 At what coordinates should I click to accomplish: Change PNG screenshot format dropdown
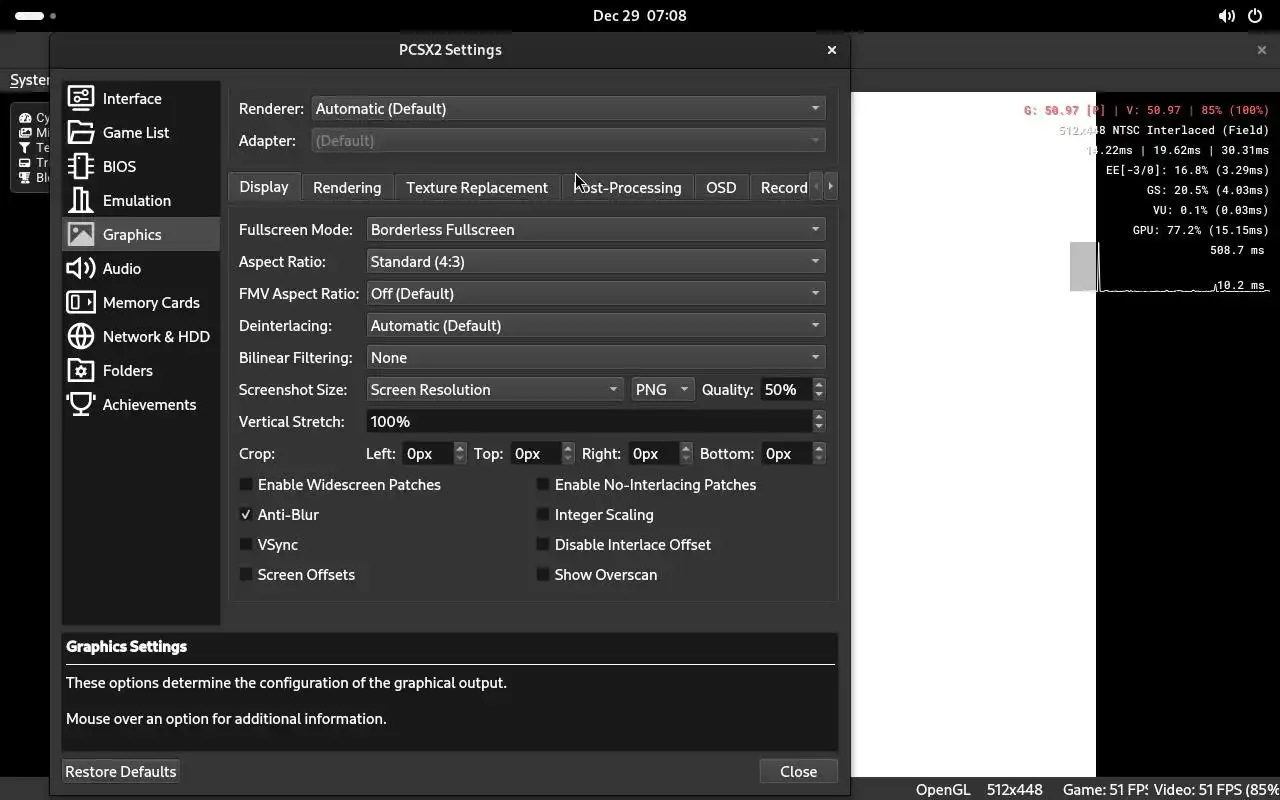coord(662,389)
